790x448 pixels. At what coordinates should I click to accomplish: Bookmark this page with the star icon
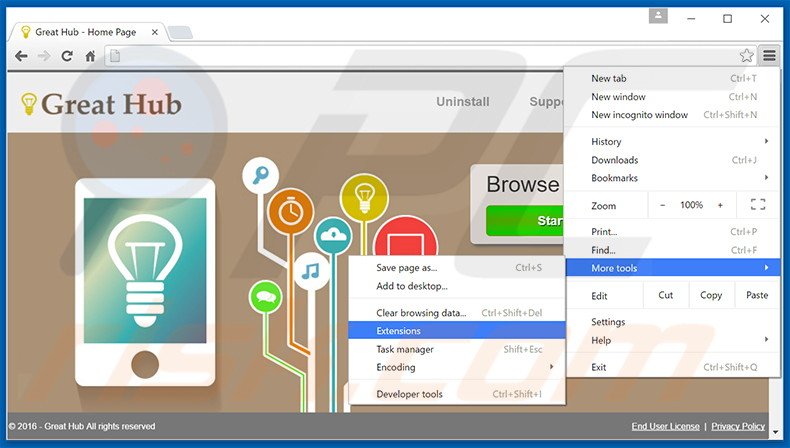pos(746,55)
